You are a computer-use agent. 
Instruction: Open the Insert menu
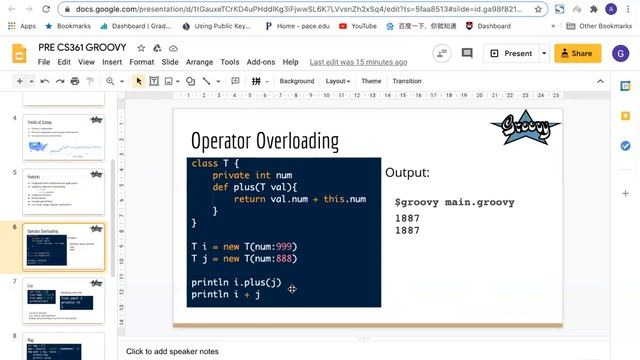coord(112,62)
